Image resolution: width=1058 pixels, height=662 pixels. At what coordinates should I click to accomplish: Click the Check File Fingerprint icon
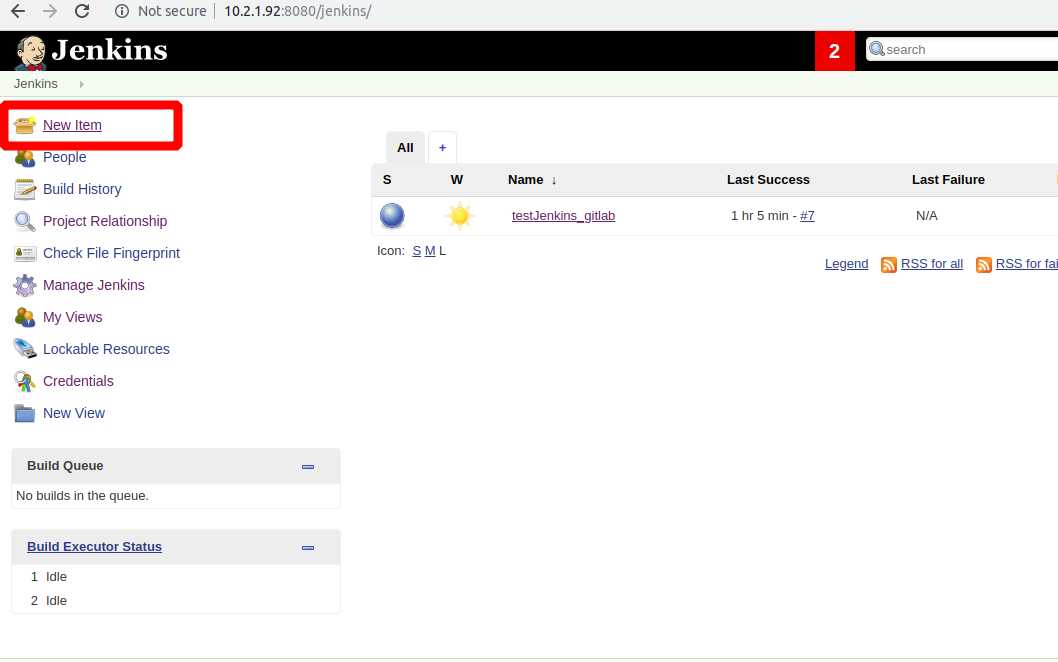point(25,254)
